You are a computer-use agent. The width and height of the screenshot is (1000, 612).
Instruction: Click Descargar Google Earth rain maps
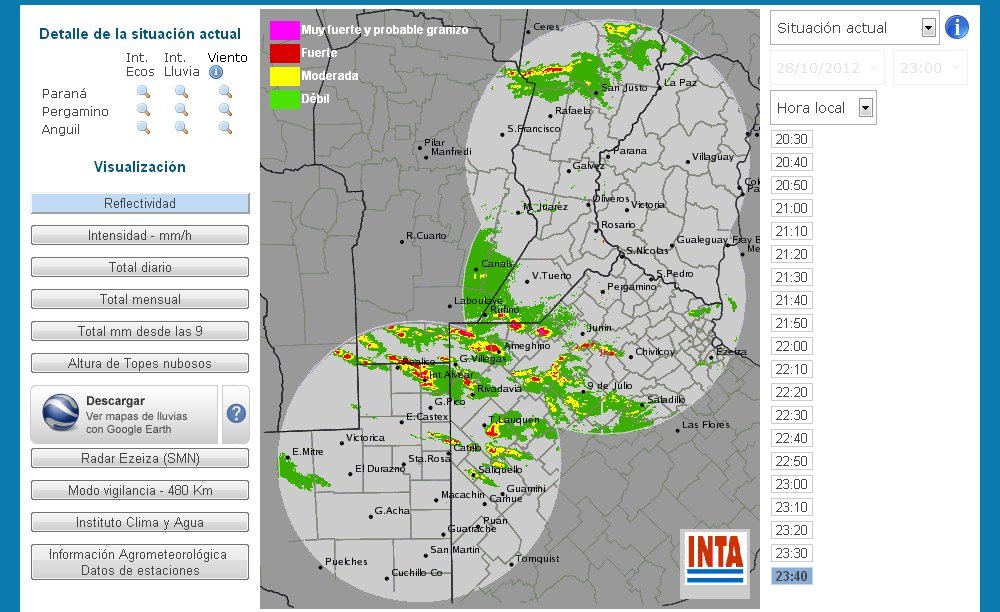point(124,414)
